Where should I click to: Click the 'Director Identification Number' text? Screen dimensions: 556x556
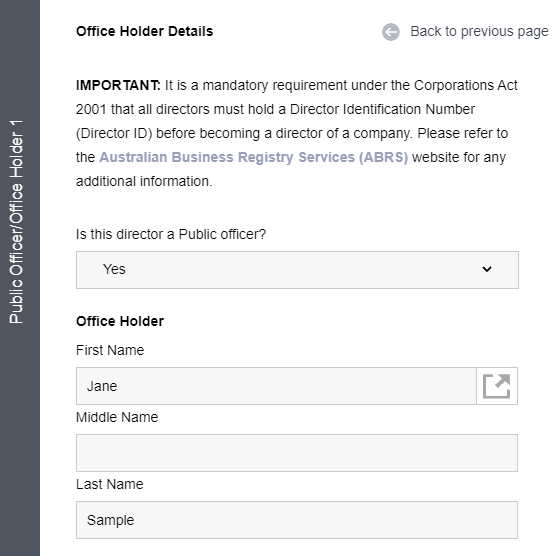pos(382,109)
